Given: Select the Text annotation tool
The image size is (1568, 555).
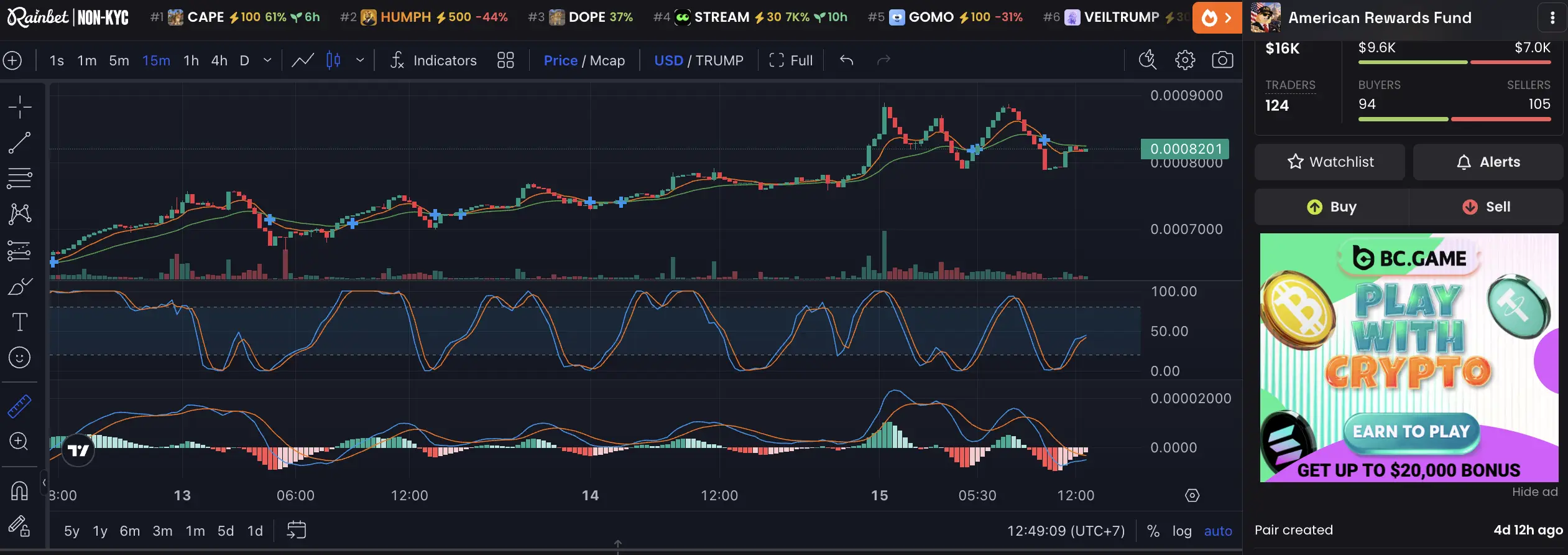Looking at the screenshot, I should pos(20,322).
